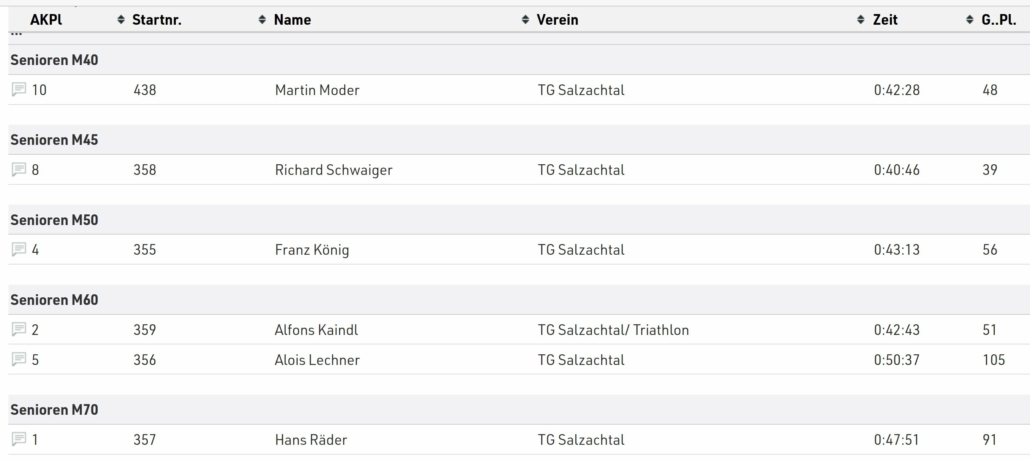1030x460 pixels.
Task: Sort by Name column arrow
Action: (x=263, y=20)
